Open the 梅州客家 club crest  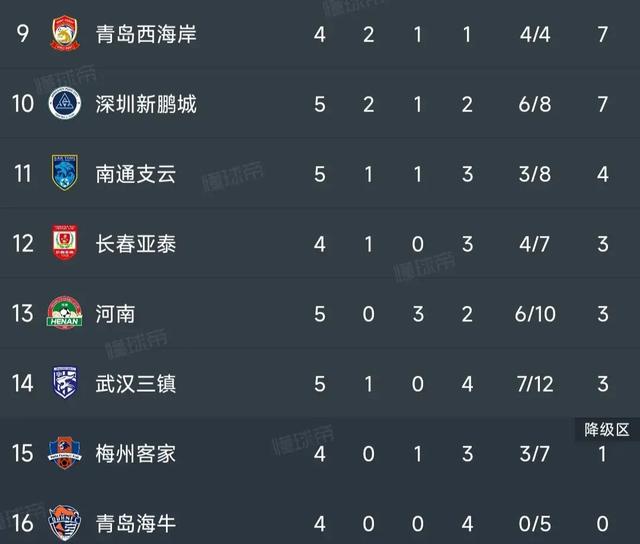(x=65, y=453)
